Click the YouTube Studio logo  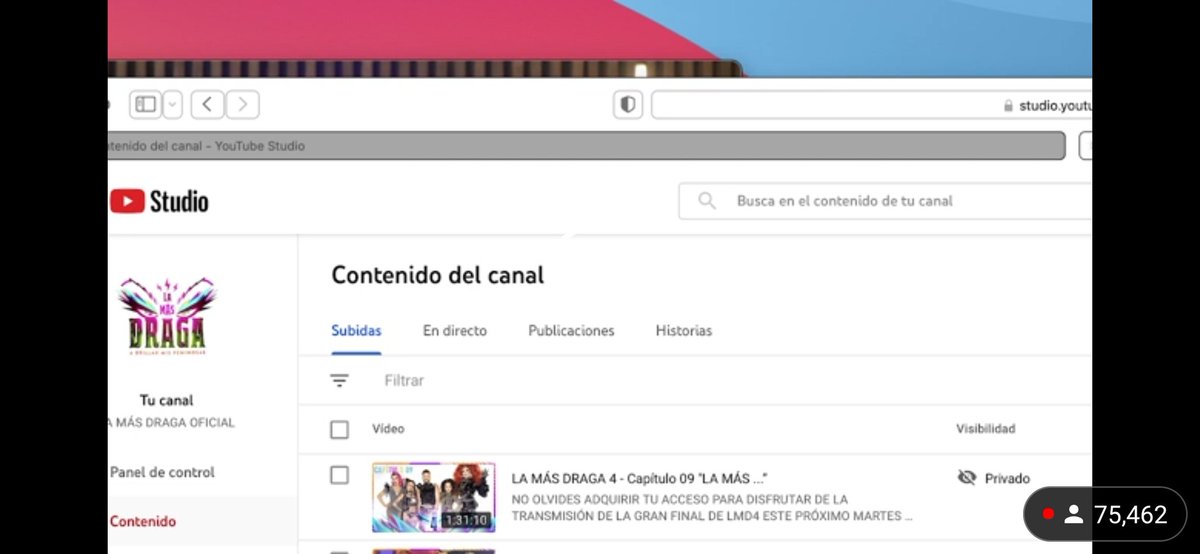[159, 202]
